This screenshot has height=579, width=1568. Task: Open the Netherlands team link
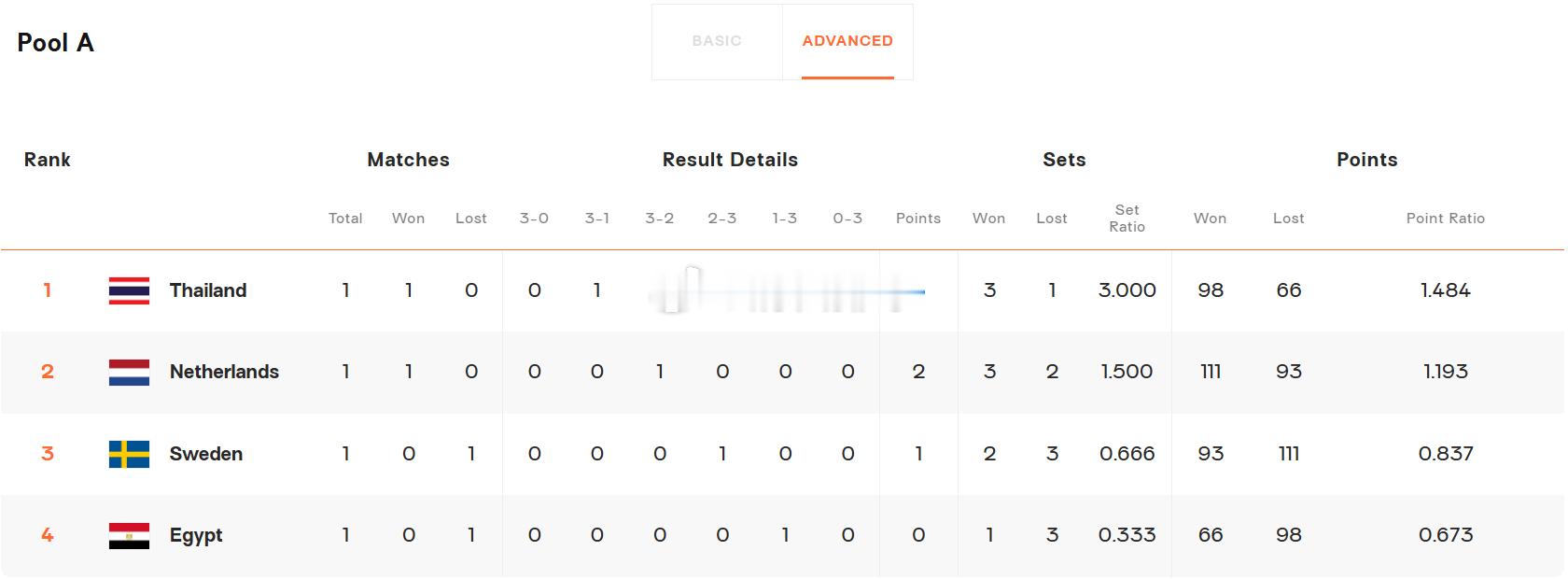(x=224, y=372)
